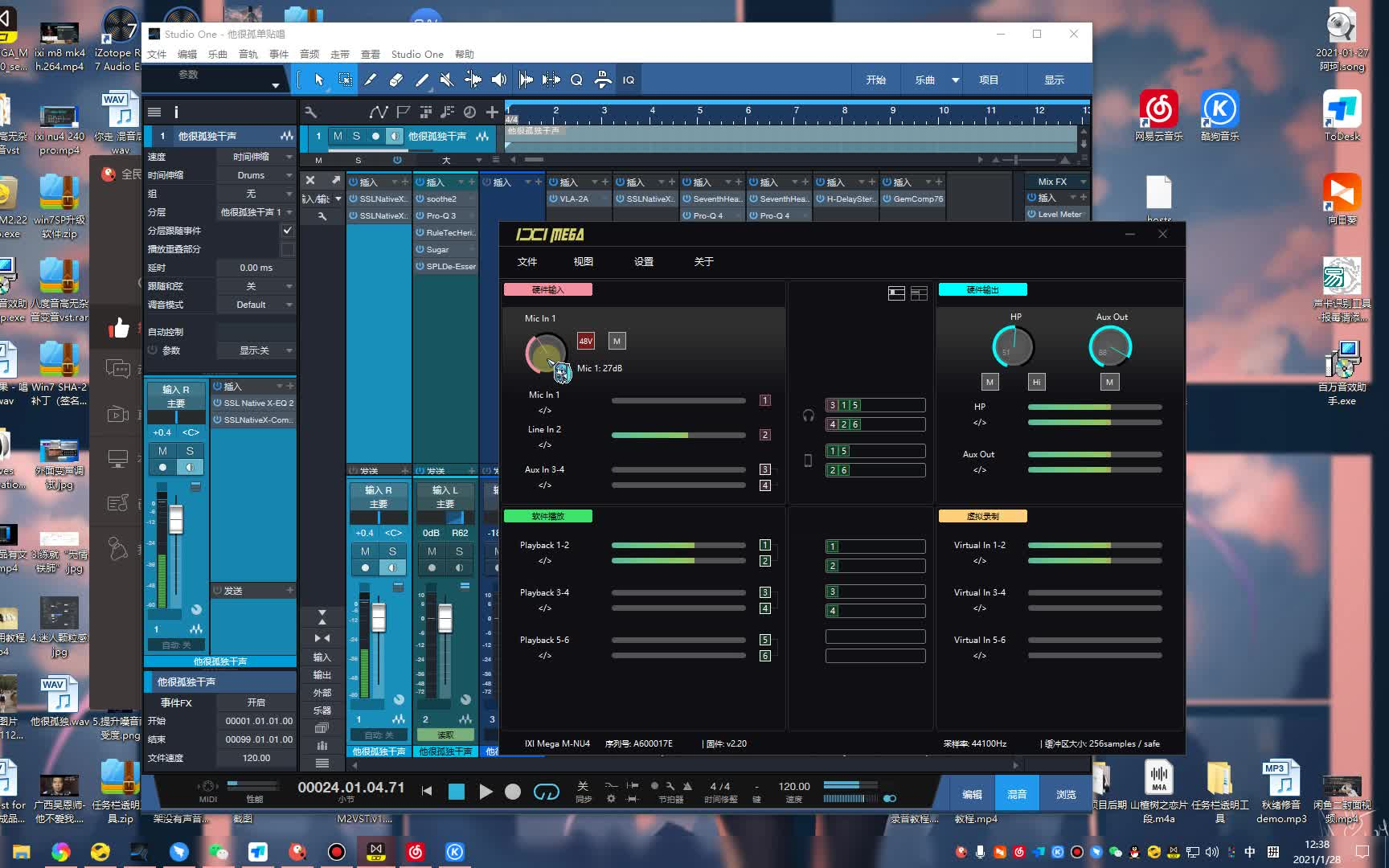
Task: Open the 编辑 panel at bottom
Action: click(x=973, y=794)
